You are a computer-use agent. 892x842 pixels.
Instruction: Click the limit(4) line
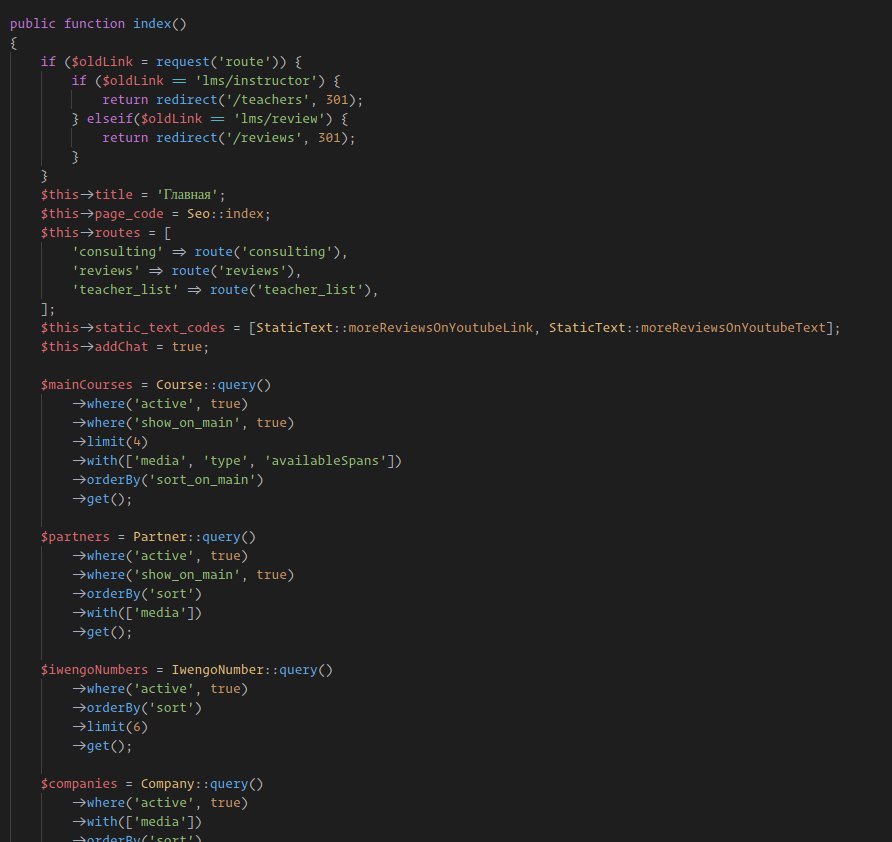pos(110,441)
